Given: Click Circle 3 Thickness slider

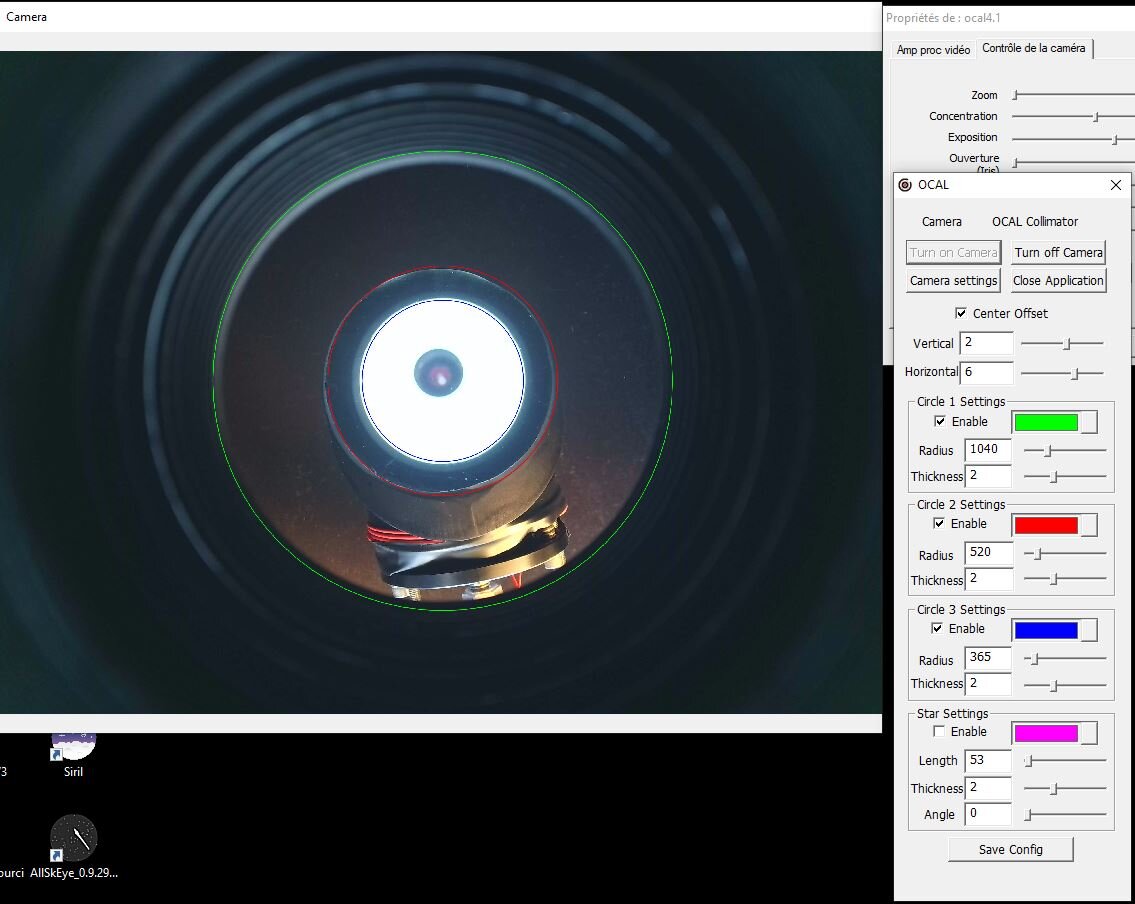Looking at the screenshot, I should (1065, 685).
